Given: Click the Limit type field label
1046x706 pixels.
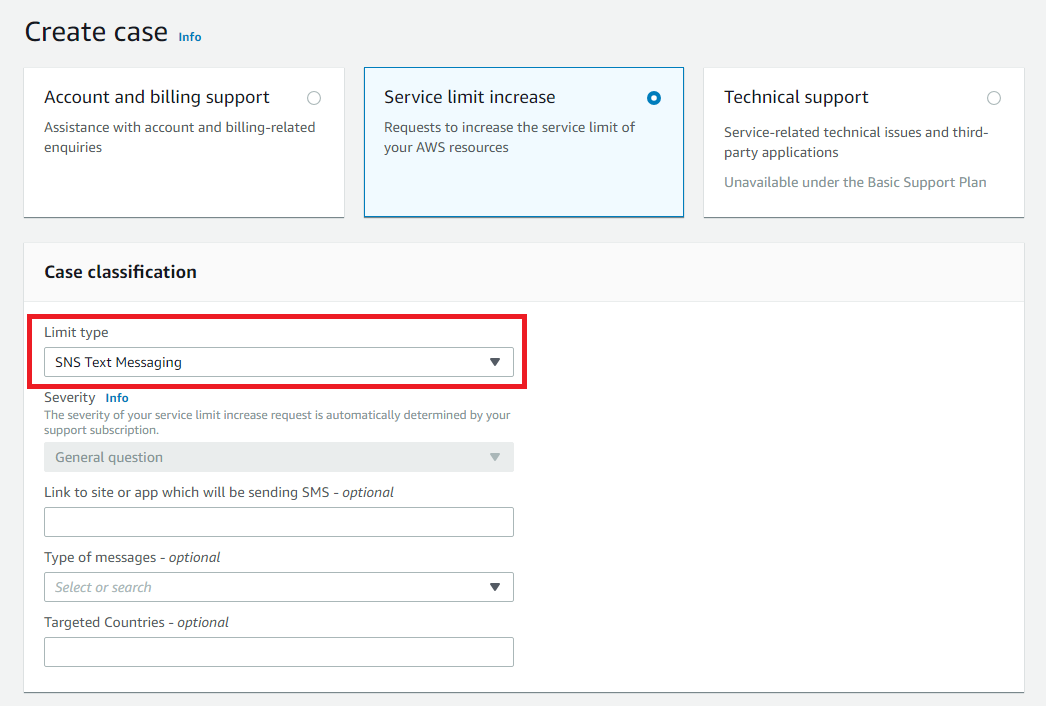Looking at the screenshot, I should (76, 332).
